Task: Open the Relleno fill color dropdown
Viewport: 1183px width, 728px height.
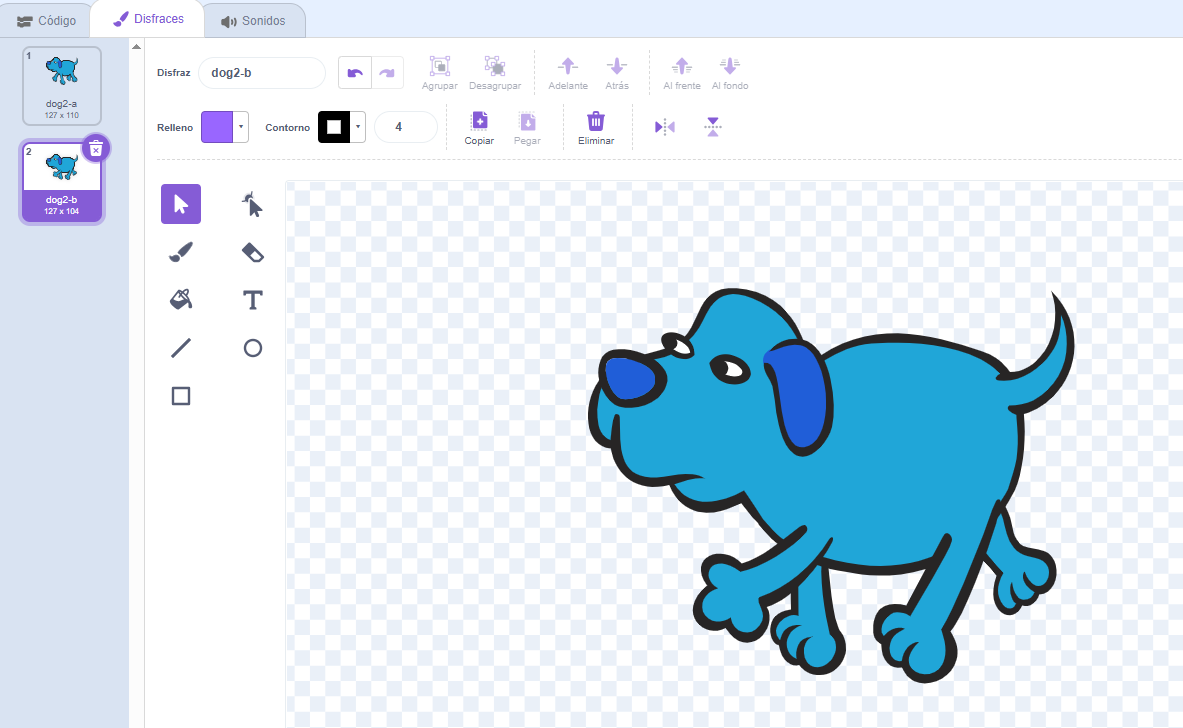Action: click(x=241, y=127)
